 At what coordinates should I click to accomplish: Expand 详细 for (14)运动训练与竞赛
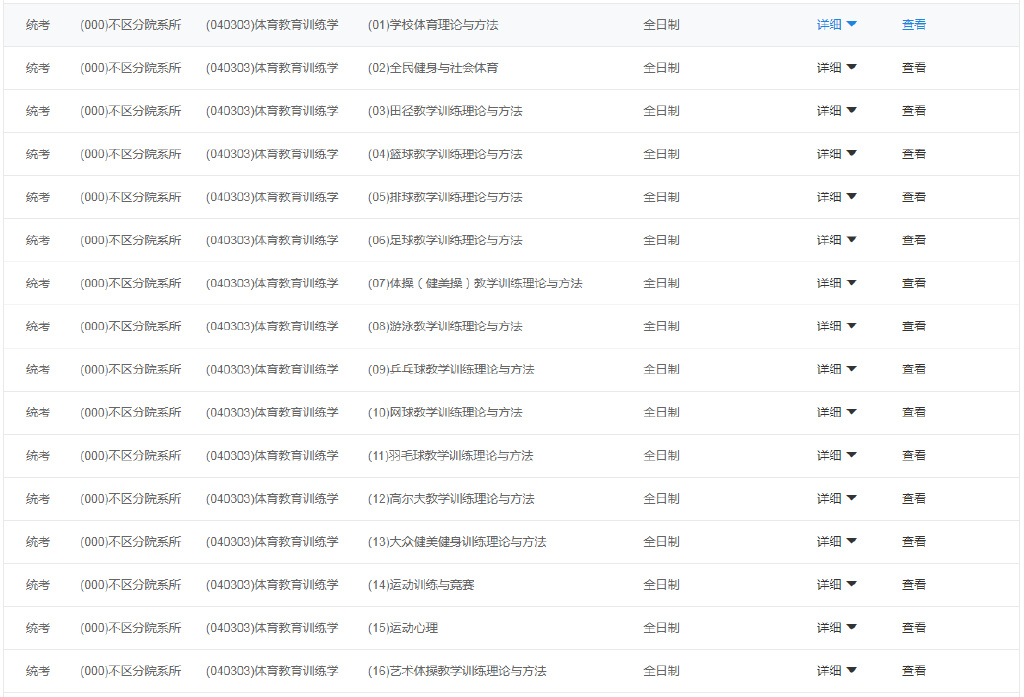837,585
